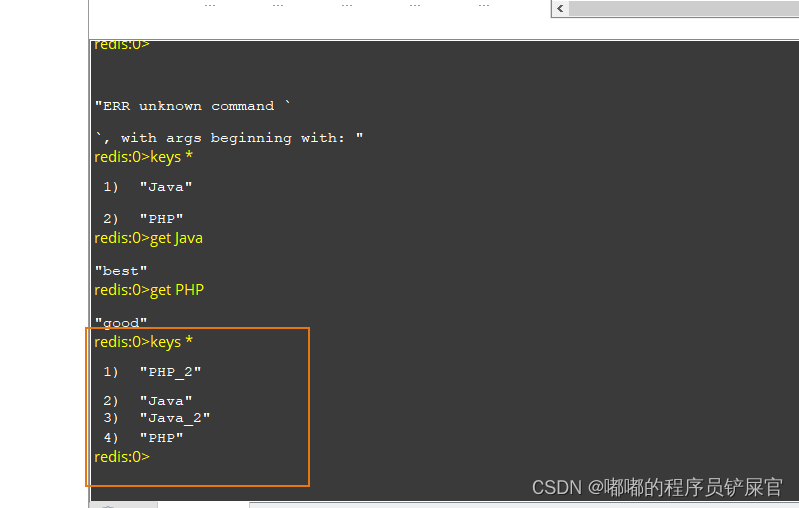Click the horizontal scrollbar track at top right
This screenshot has width=799, height=508.
point(684,9)
